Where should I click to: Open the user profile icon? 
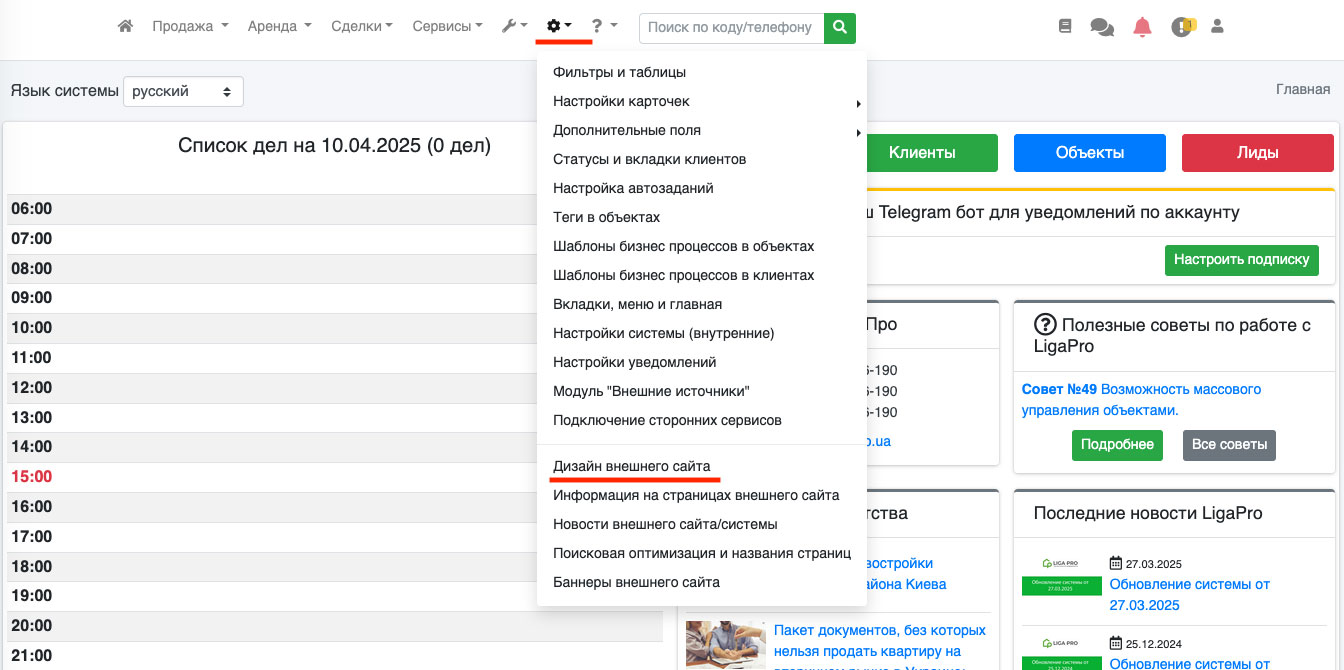(x=1217, y=27)
